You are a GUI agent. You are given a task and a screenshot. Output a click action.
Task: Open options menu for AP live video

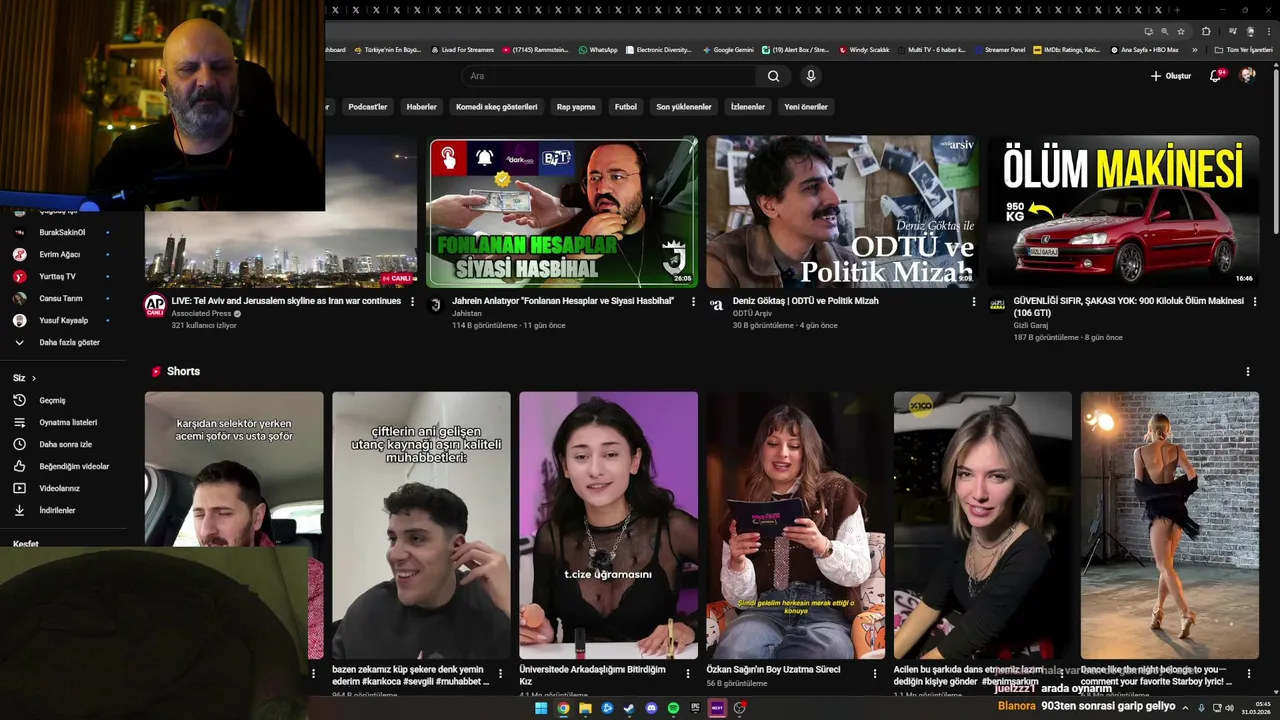[412, 301]
